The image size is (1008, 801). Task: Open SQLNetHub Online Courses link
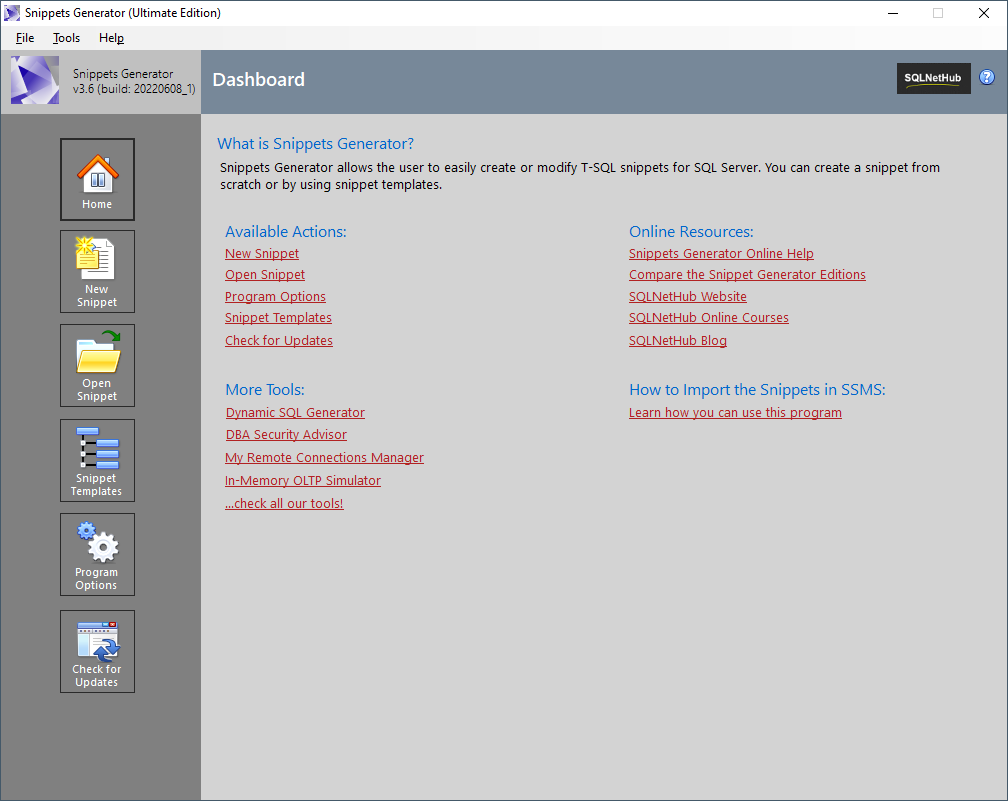[708, 318]
